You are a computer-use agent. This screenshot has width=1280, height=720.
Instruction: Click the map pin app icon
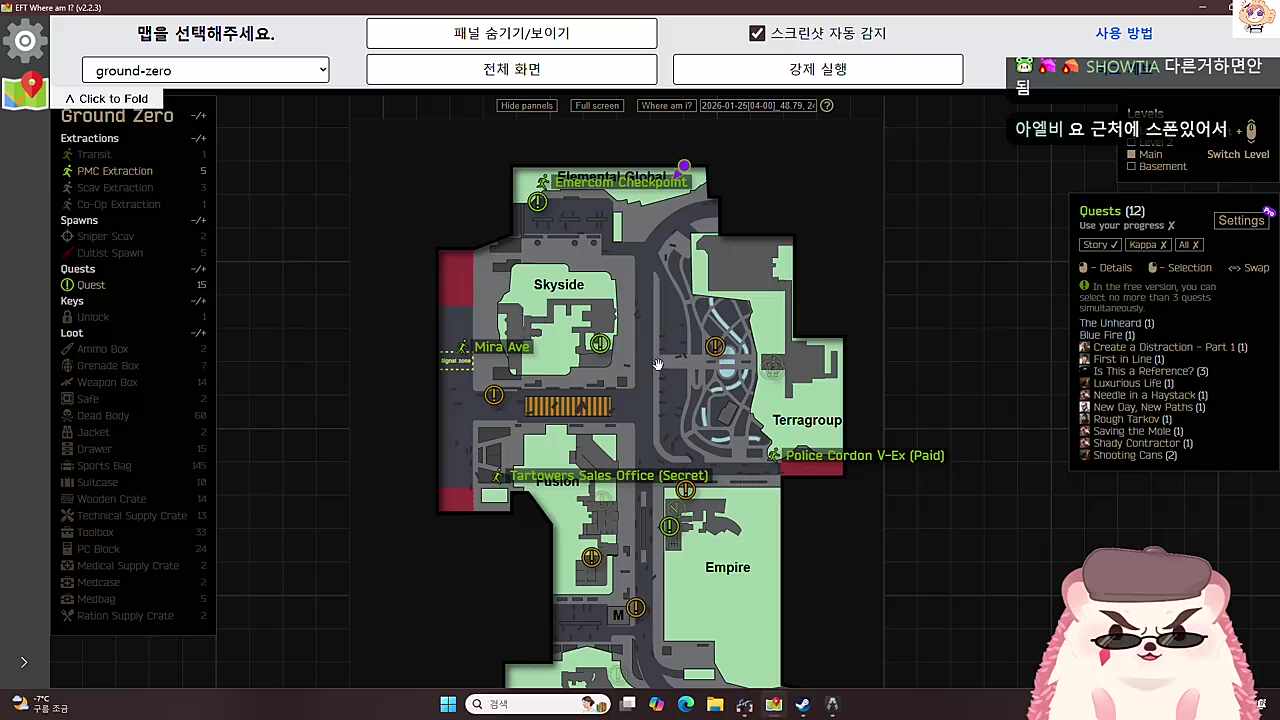(25, 90)
